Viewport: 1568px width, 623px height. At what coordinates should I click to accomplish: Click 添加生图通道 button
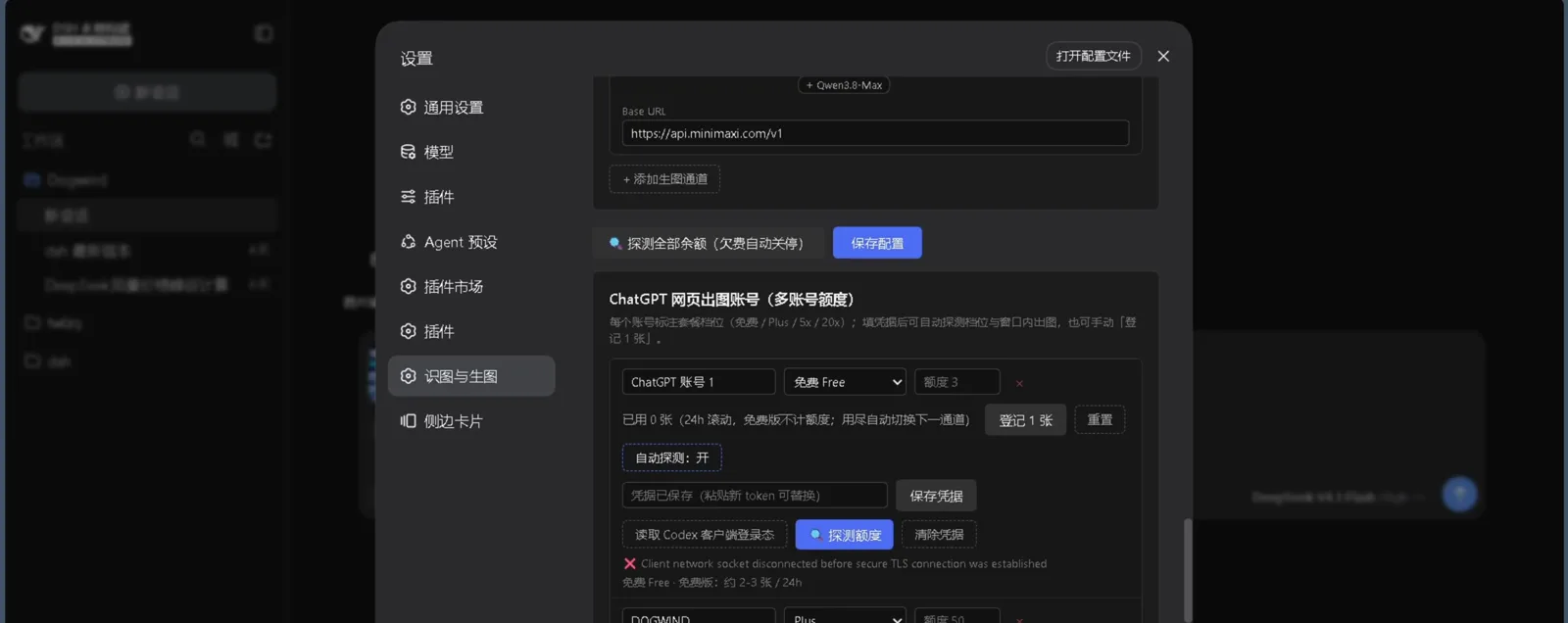(664, 179)
